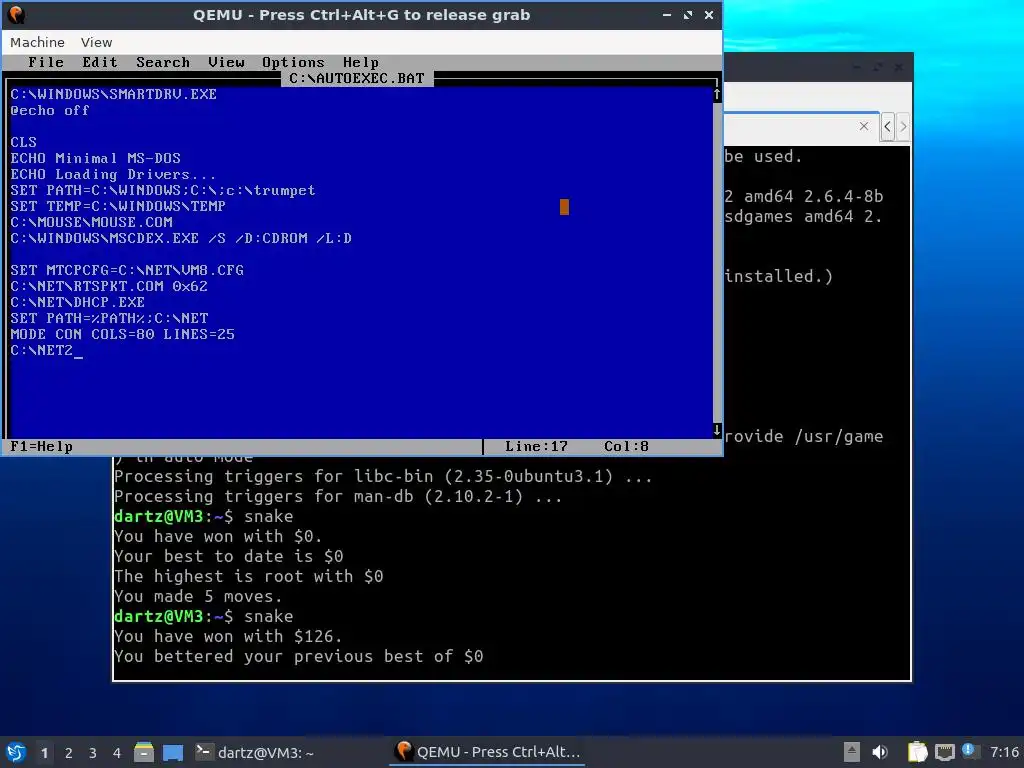Click 'SET PATH=C:\WINDOWS;C:\;c:\trumpet' line
Screen dimensions: 1024x768
[x=163, y=190]
